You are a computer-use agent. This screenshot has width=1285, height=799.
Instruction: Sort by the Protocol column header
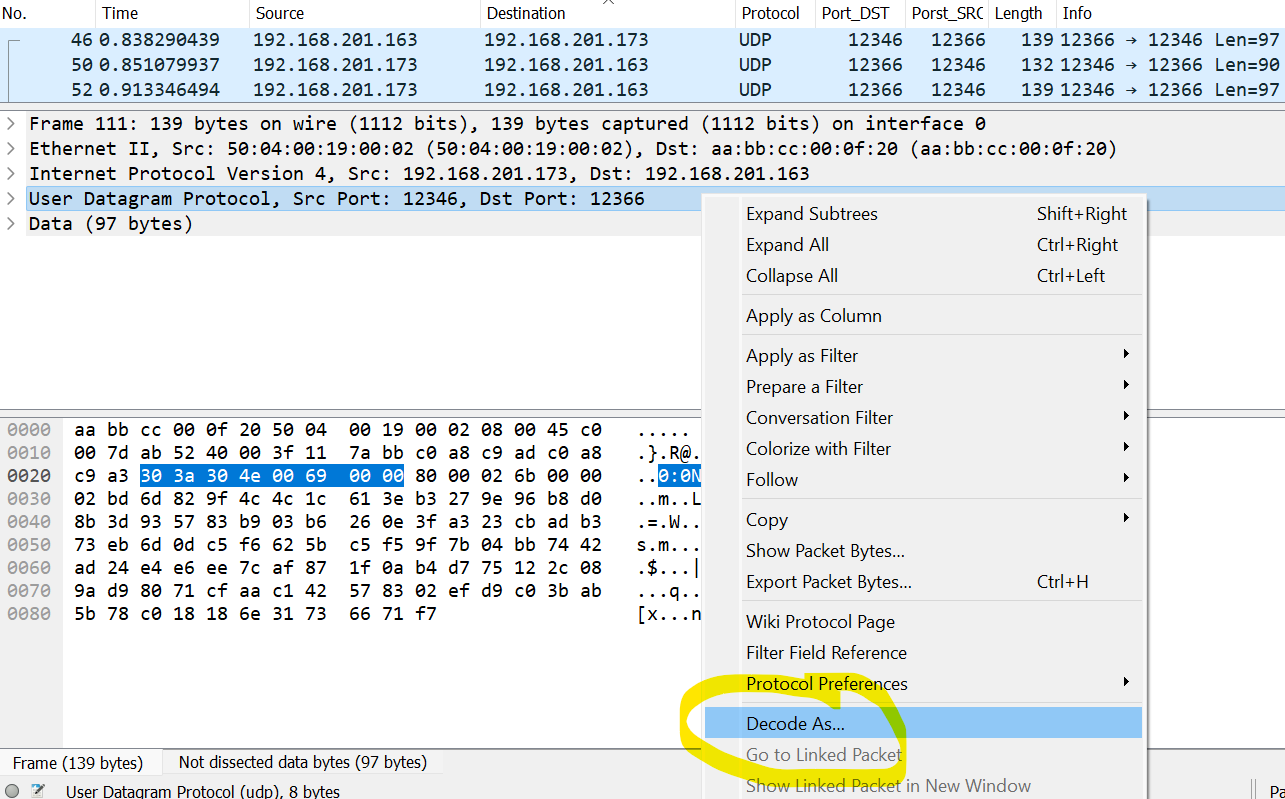(774, 14)
